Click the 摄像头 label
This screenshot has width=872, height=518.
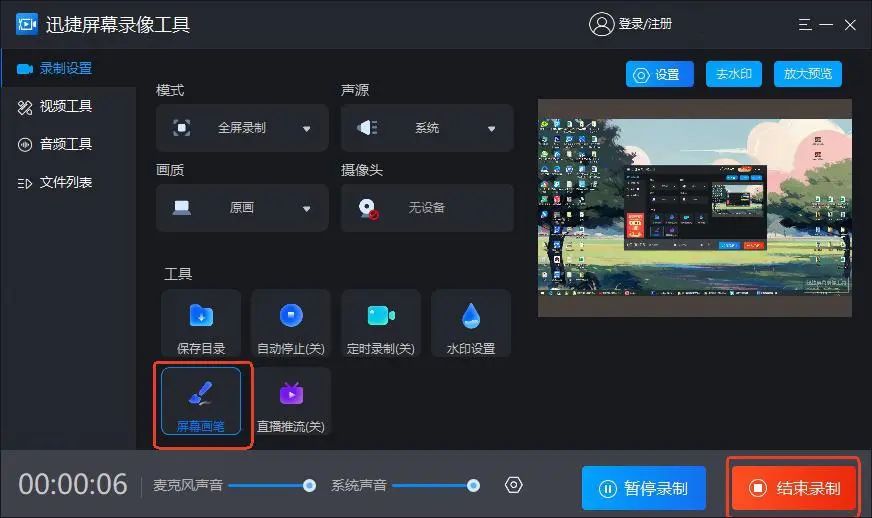(x=362, y=170)
